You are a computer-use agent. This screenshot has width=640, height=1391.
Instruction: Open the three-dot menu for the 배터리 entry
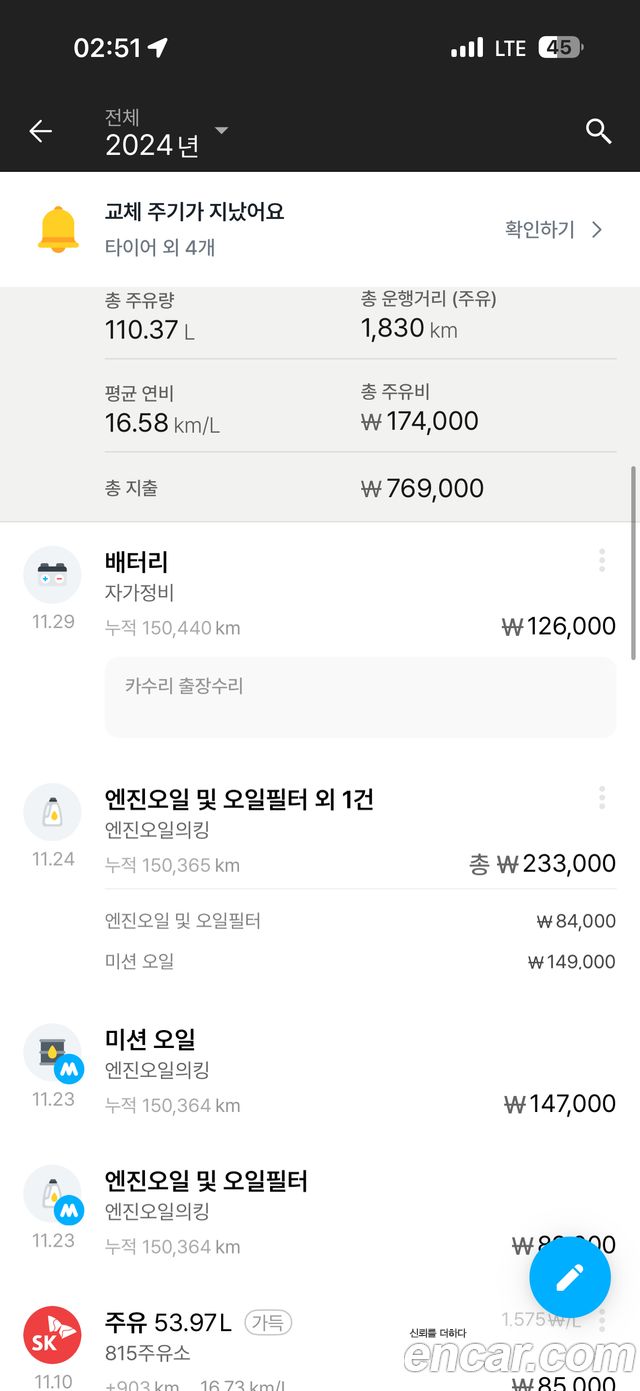tap(602, 560)
